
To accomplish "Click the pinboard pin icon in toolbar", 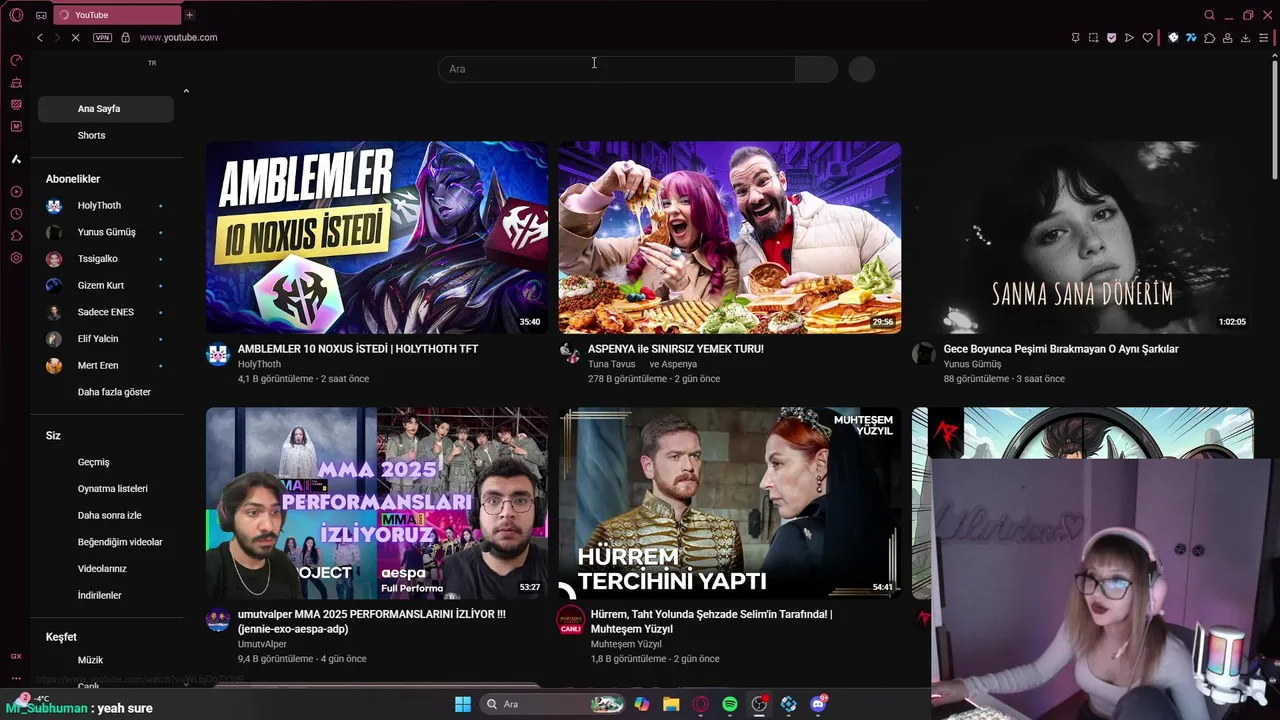I will (1075, 38).
